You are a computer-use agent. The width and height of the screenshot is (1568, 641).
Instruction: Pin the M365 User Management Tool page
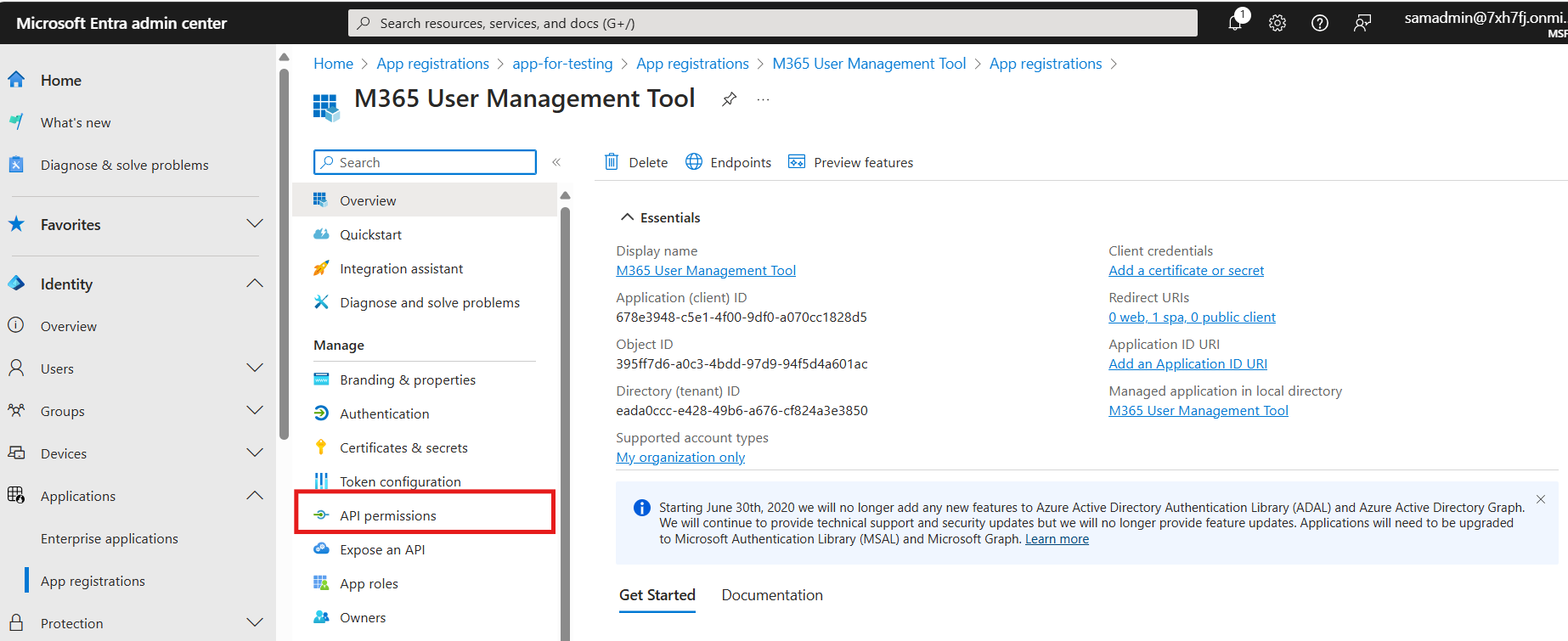pyautogui.click(x=729, y=99)
